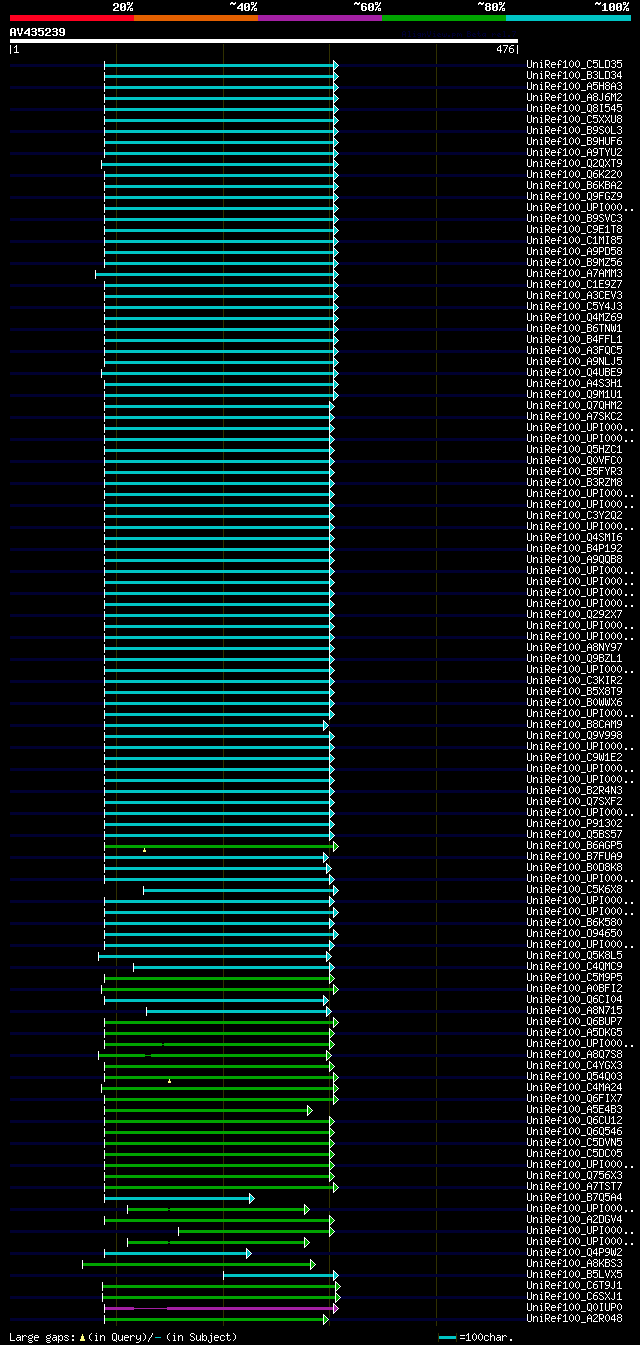Click the UniRef100_A7SKC2 label
The height and width of the screenshot is (1345, 640).
[x=574, y=417]
